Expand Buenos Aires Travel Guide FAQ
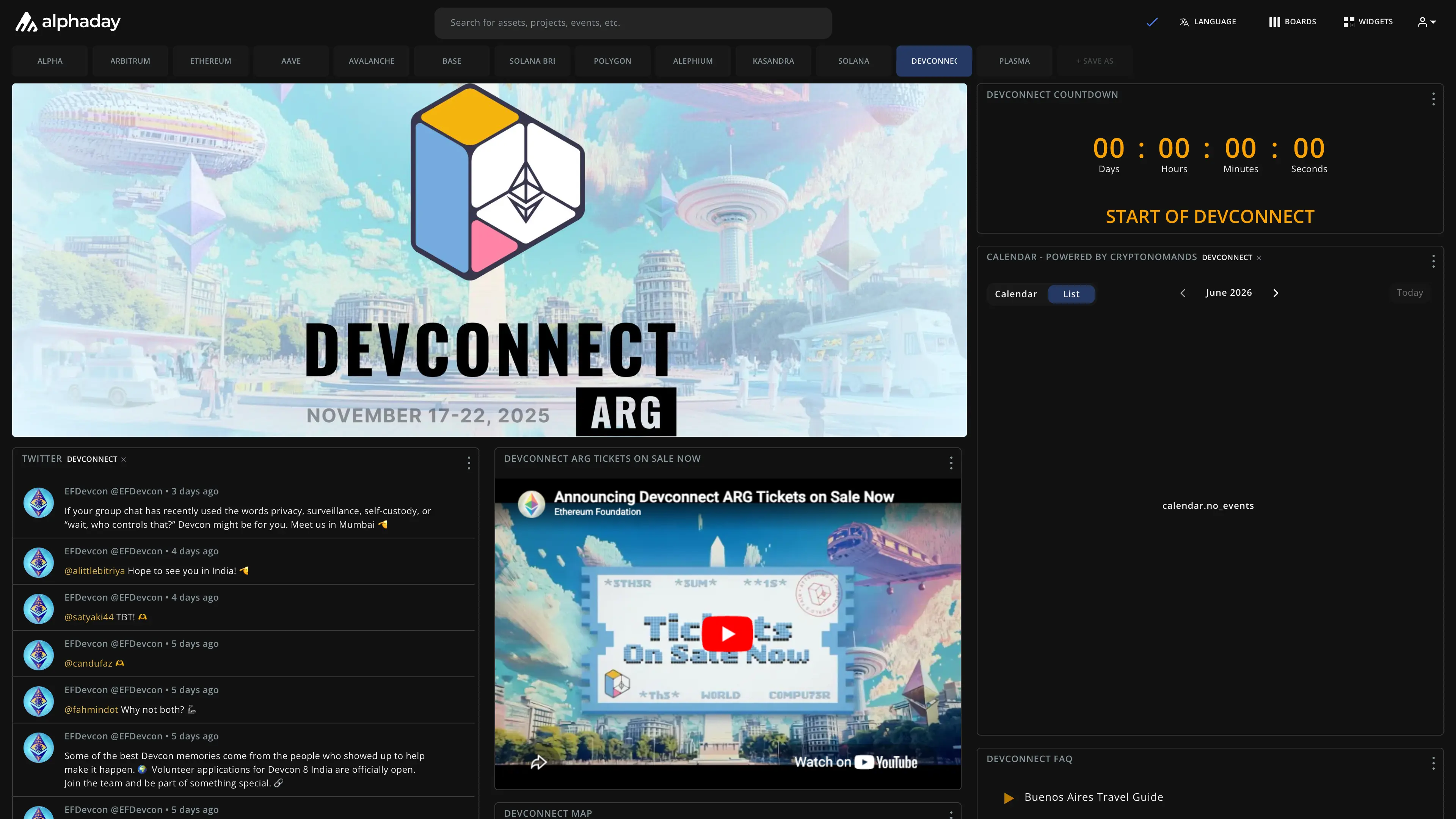The image size is (1456, 819). tap(1093, 797)
